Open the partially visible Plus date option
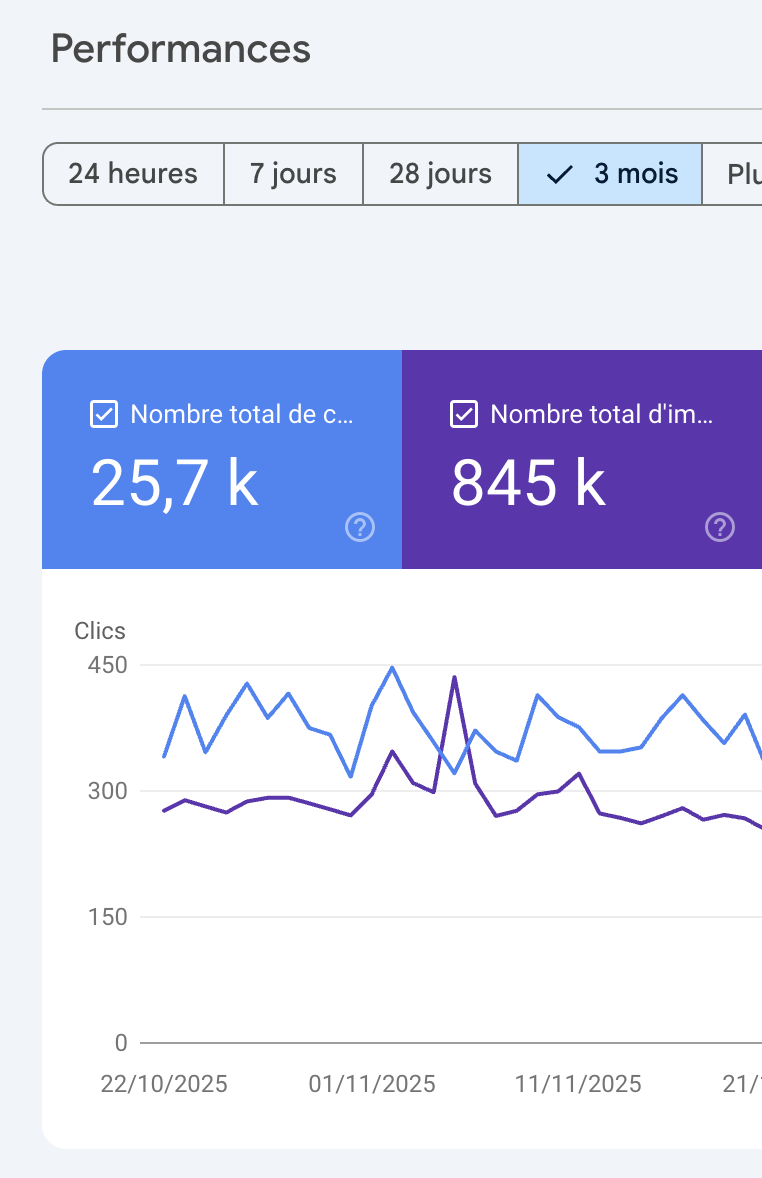762x1178 pixels. pyautogui.click(x=733, y=174)
